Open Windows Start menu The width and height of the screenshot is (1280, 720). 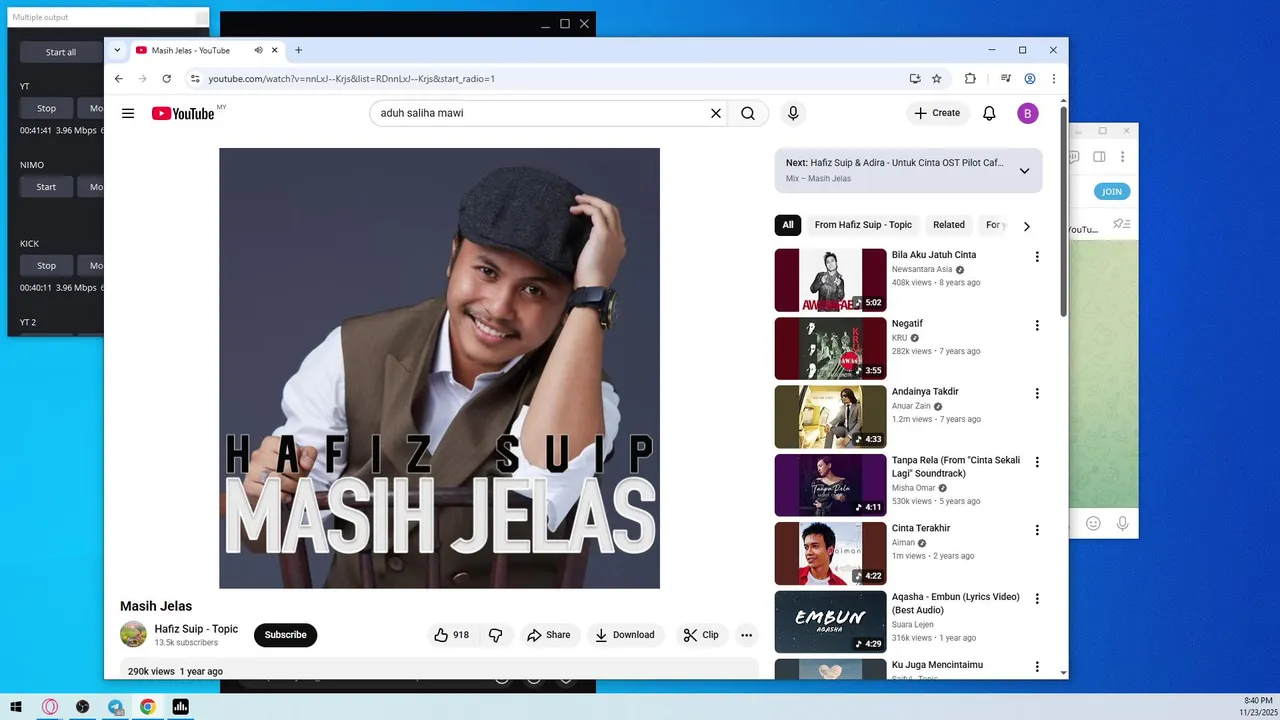click(x=16, y=707)
